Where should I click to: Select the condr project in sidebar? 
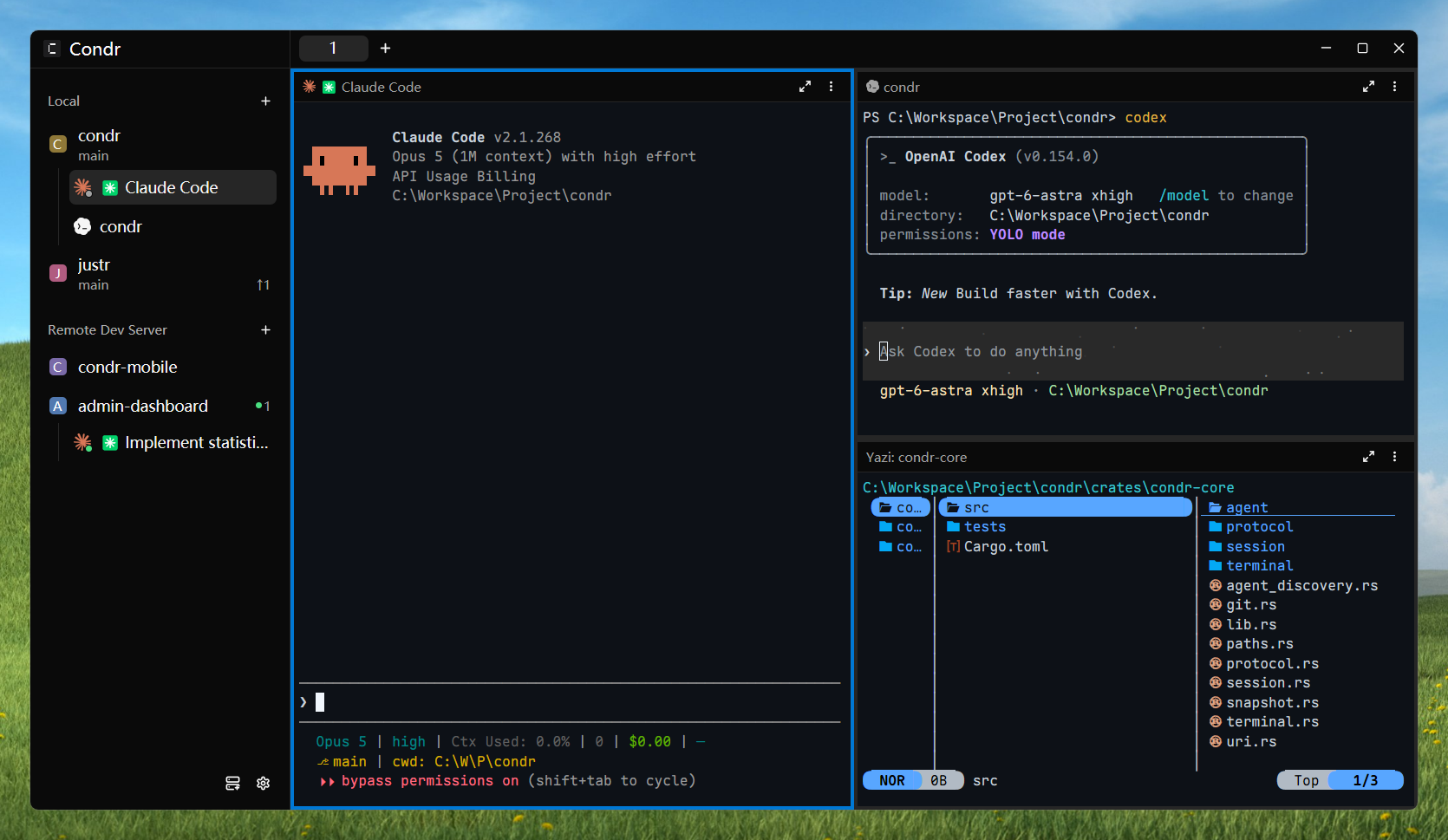click(160, 144)
